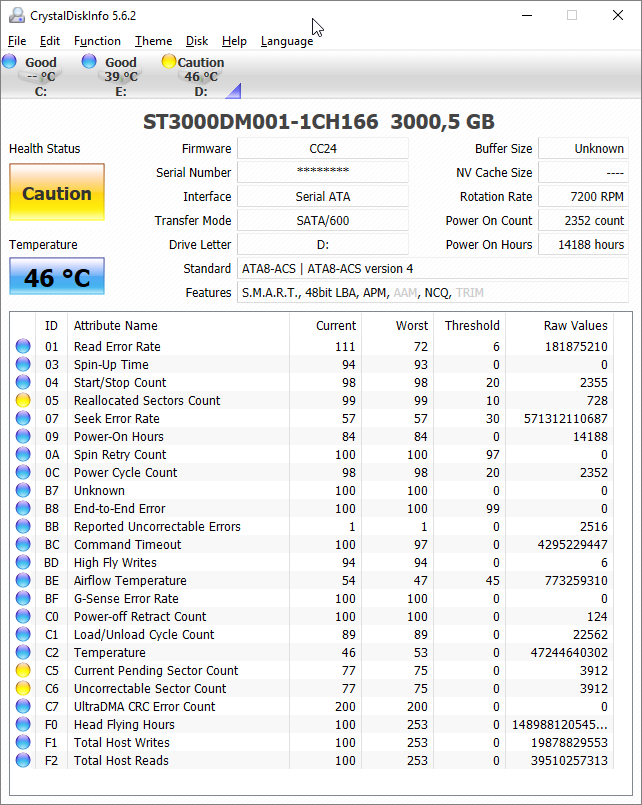Click yellow icon of Reallocated Sectors Count
642x805 pixels.
23,400
